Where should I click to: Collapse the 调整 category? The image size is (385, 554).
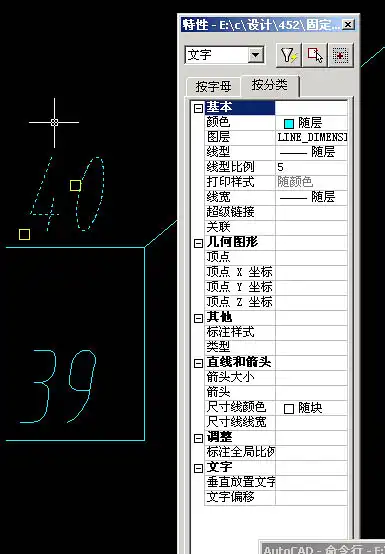click(x=199, y=438)
